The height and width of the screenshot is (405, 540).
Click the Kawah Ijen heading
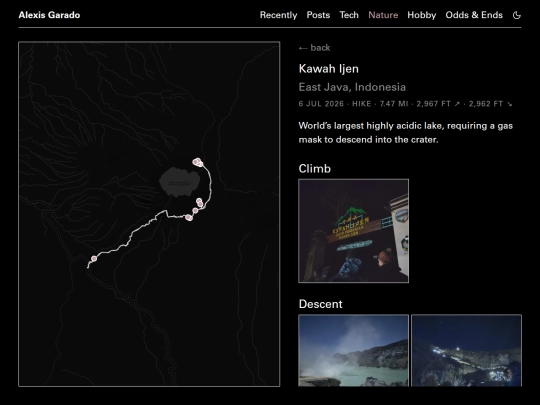[329, 69]
